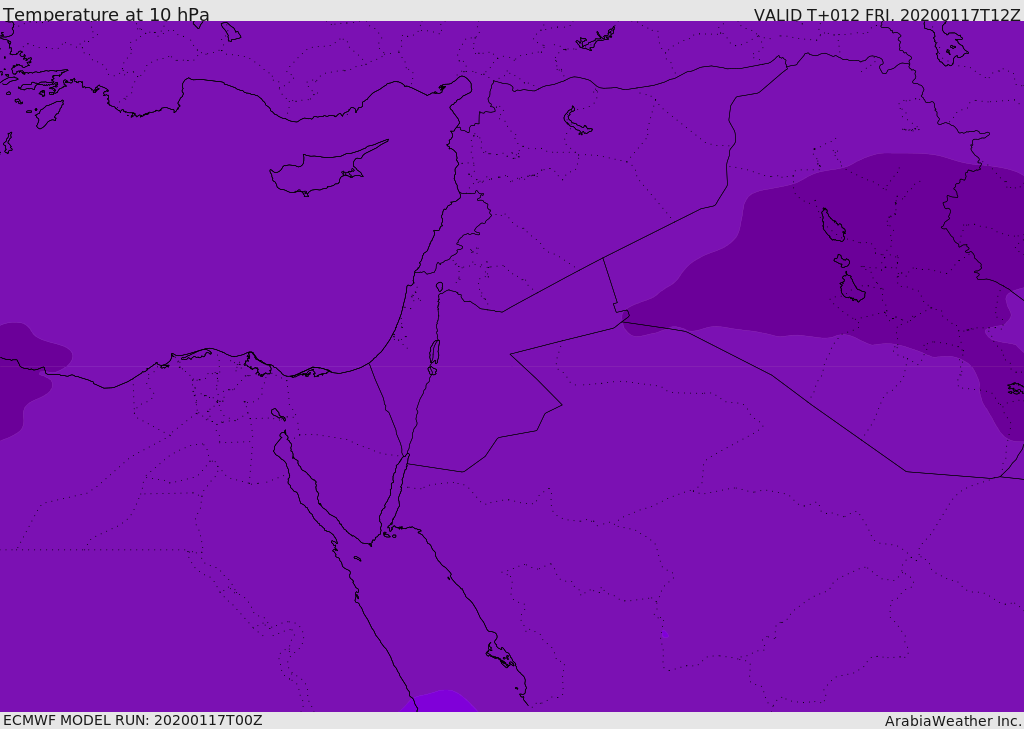Select the Sea of Galilee outline
This screenshot has width=1024, height=729.
[x=439, y=287]
